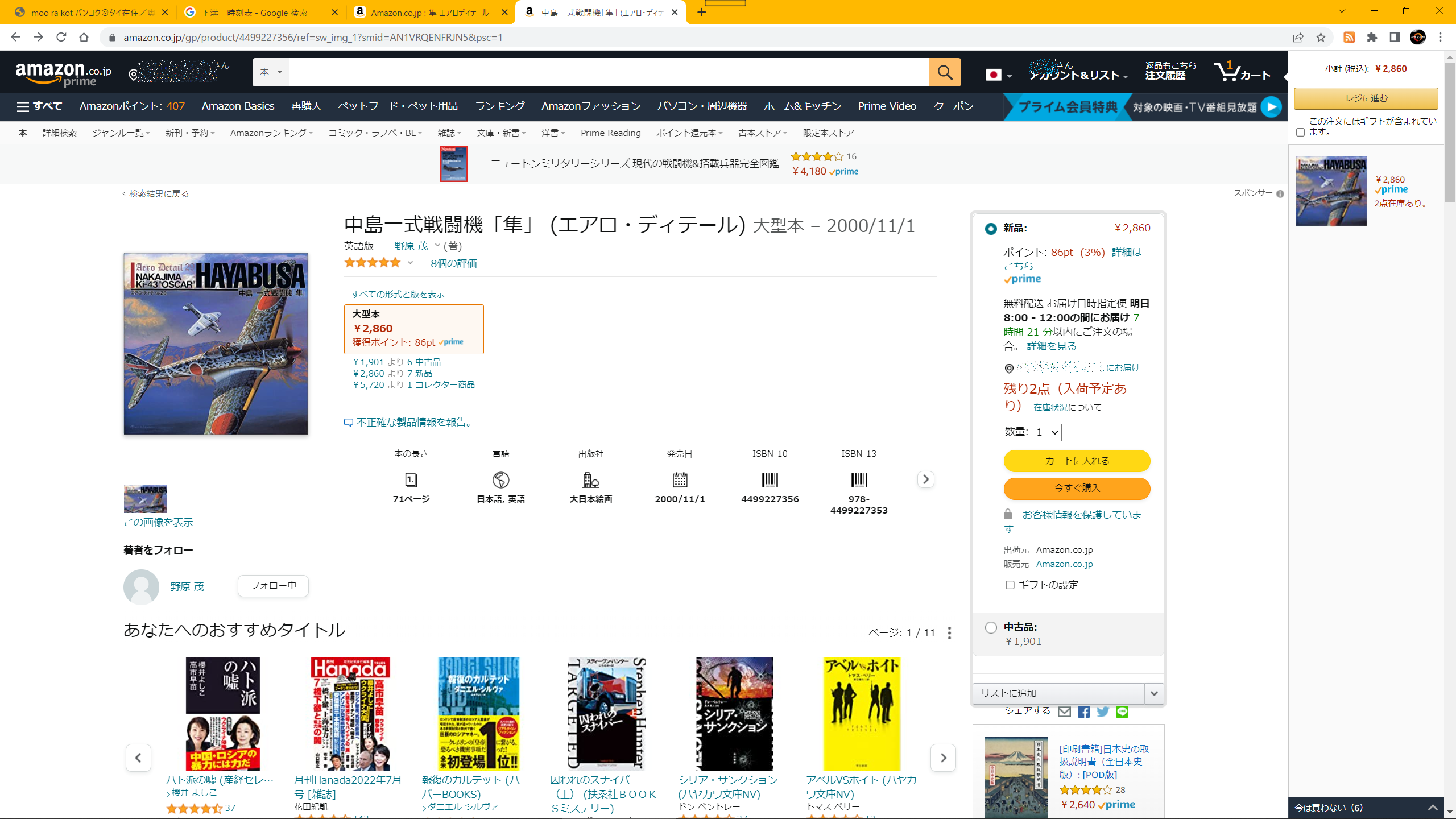Open Chrome three-dot menu
The height and width of the screenshot is (819, 1456).
click(1440, 38)
